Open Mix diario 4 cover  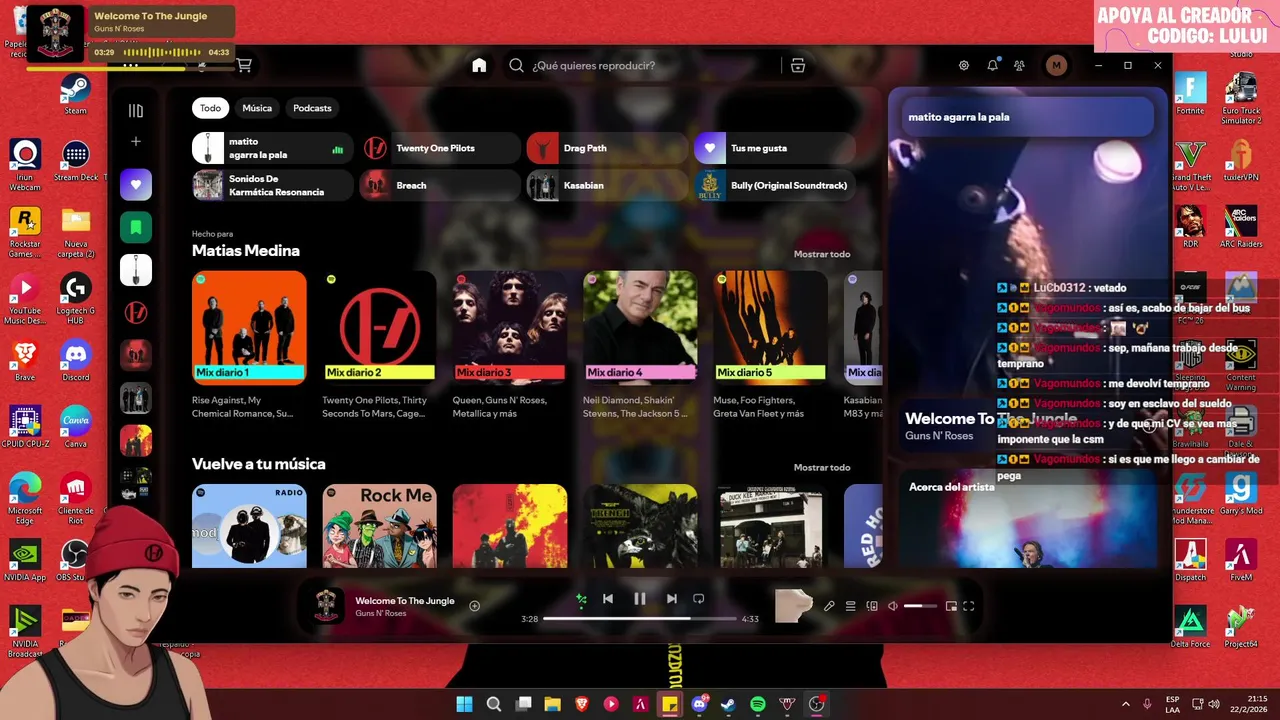coord(640,328)
